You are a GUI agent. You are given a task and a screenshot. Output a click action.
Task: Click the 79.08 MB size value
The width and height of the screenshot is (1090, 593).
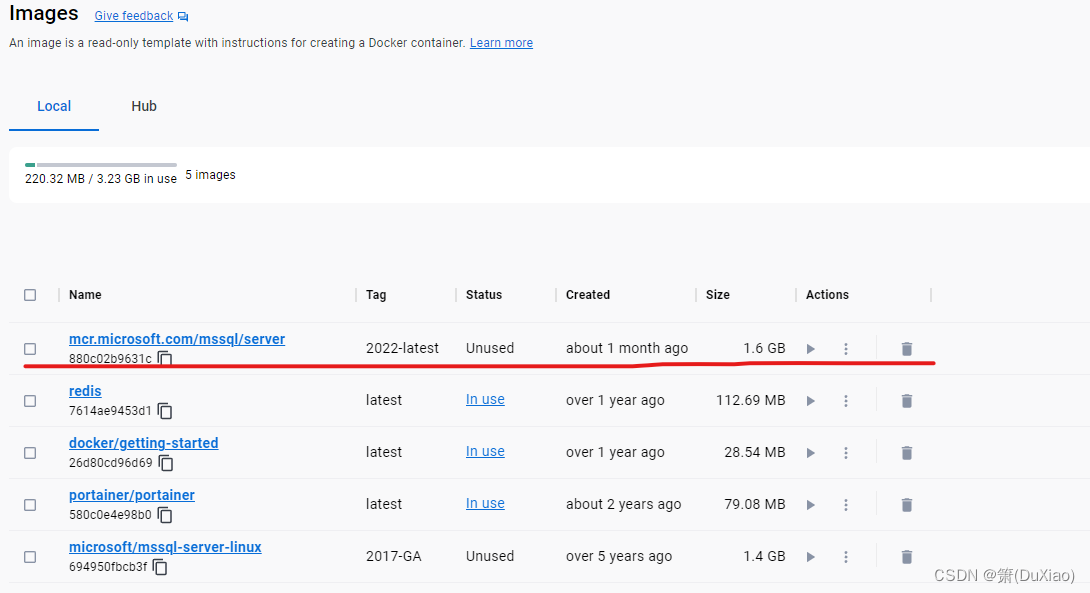[x=755, y=505]
